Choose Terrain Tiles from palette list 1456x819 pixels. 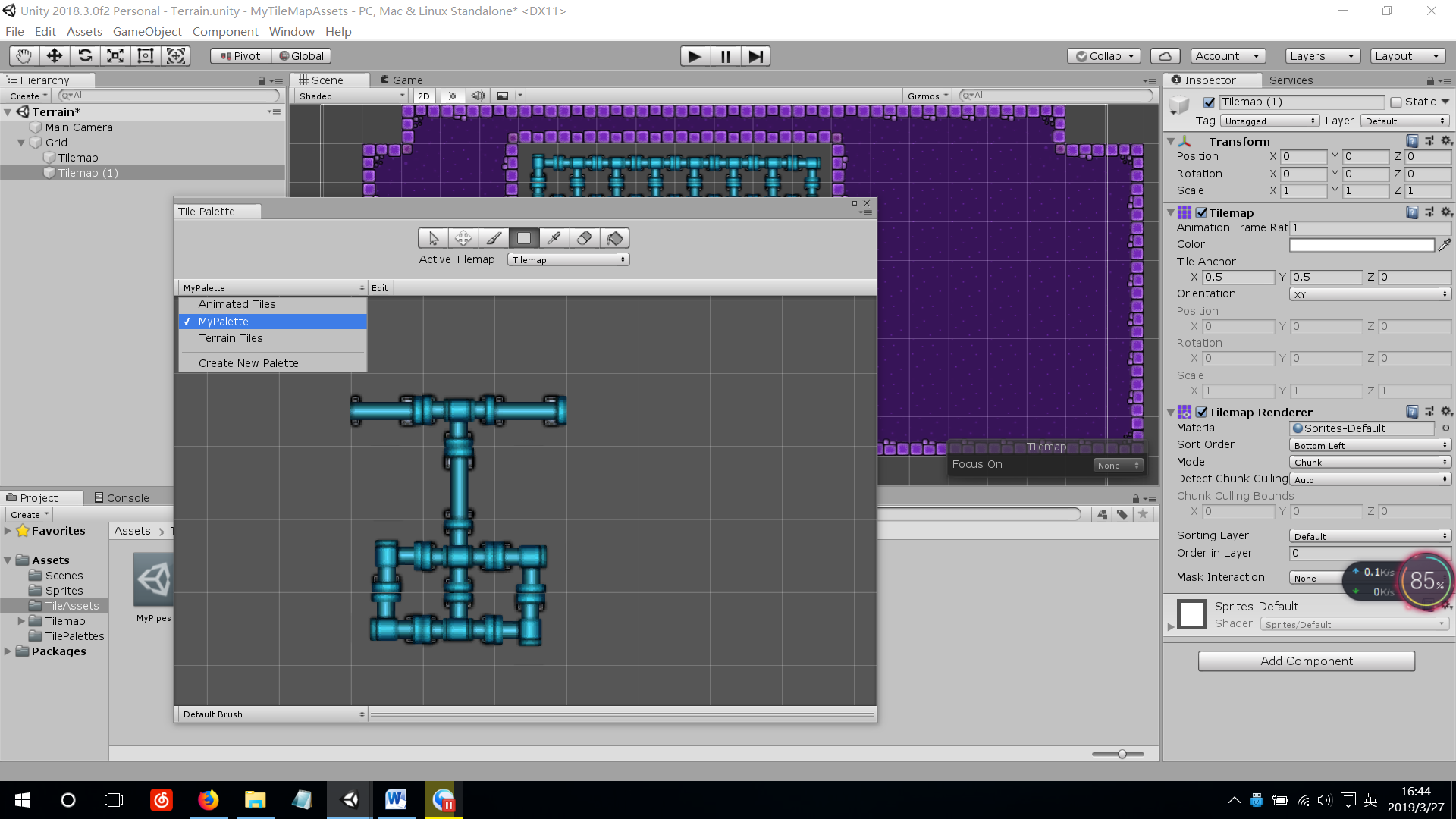231,338
